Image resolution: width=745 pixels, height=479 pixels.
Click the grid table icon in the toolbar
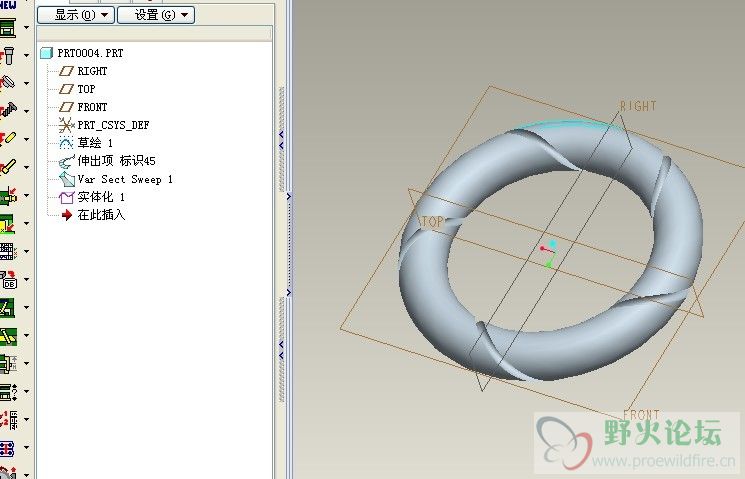(x=8, y=251)
